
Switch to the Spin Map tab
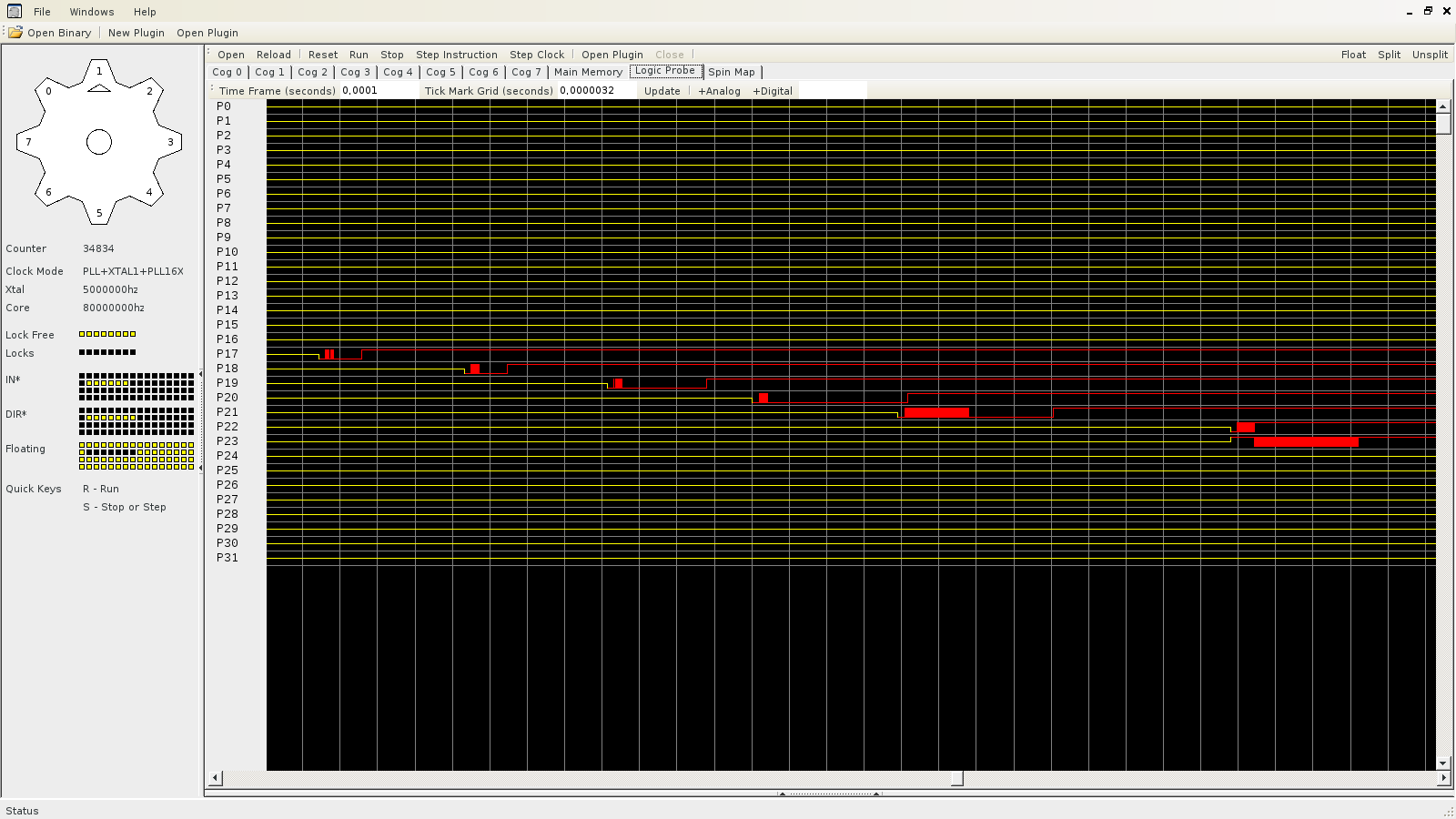(x=731, y=72)
